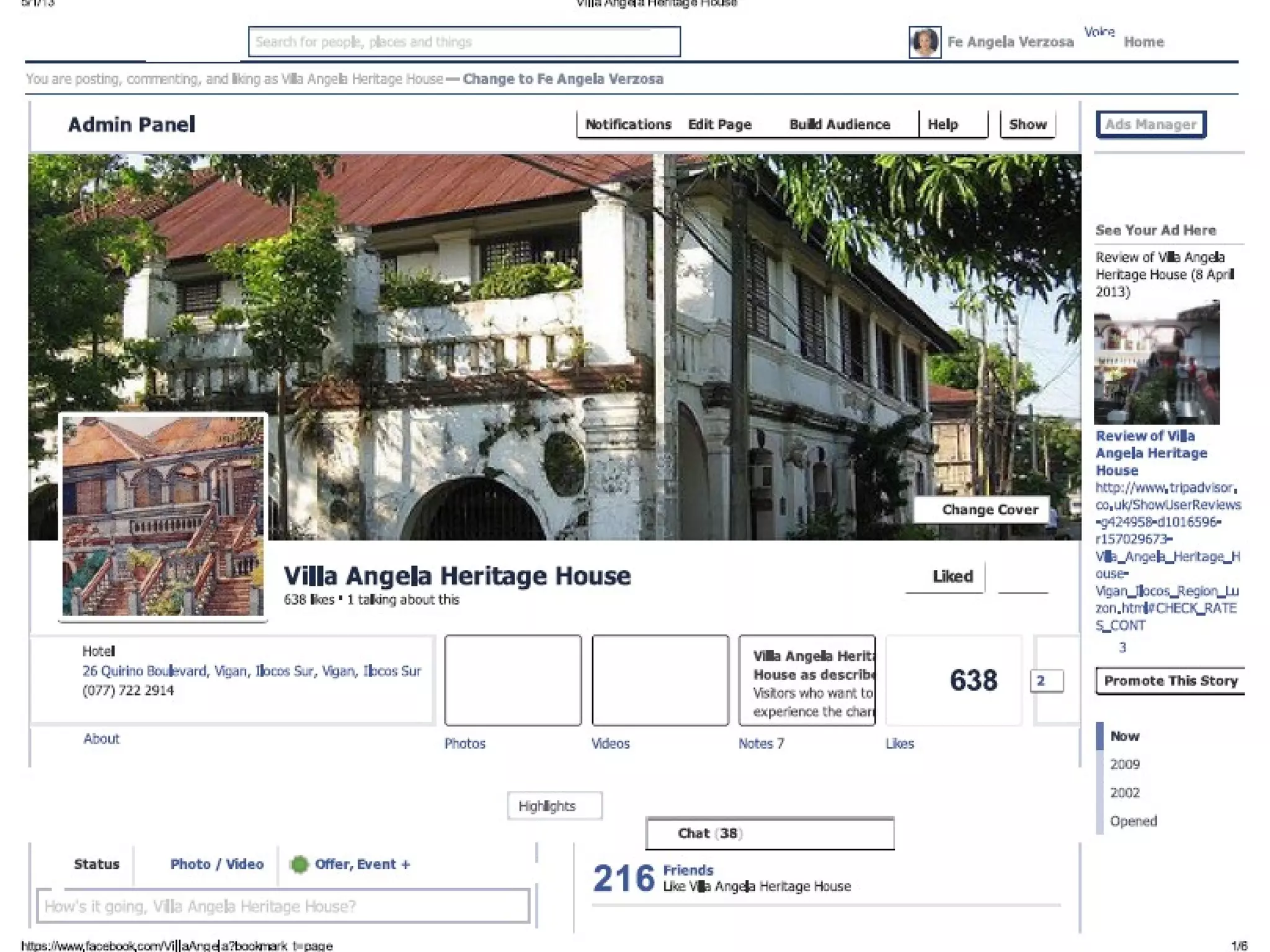
Task: Open the Edit Page menu
Action: pos(719,125)
